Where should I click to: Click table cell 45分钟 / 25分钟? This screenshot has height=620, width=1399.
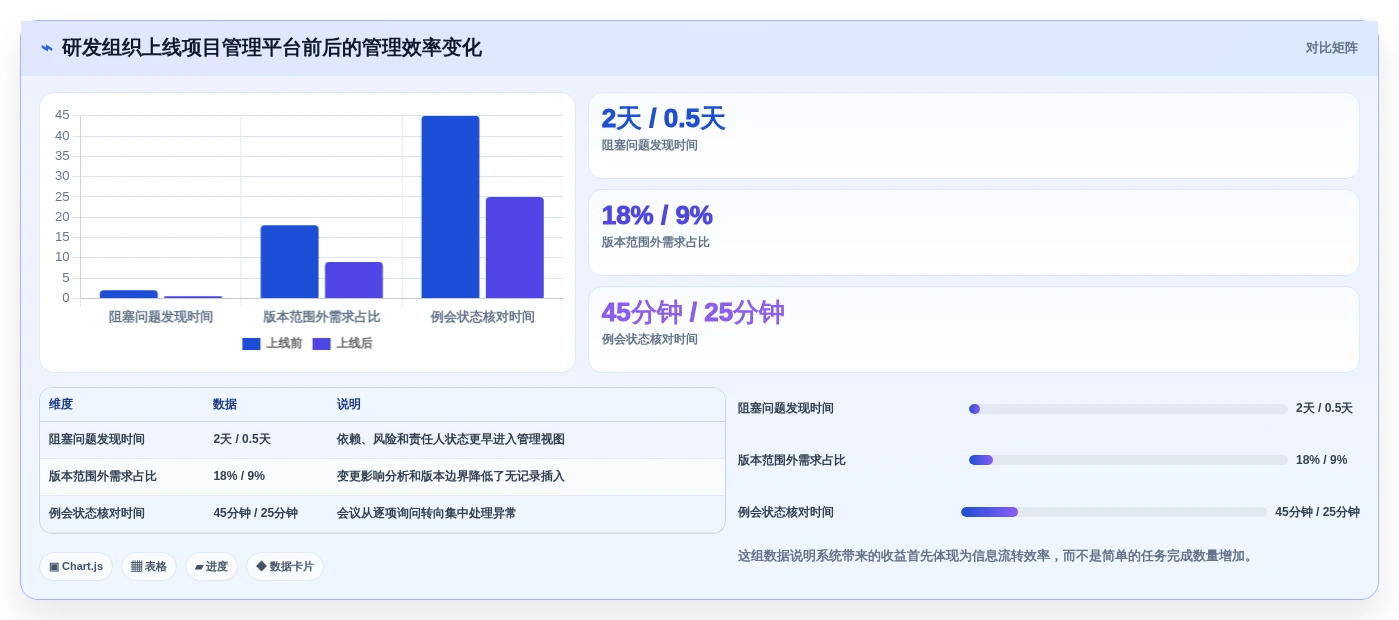(255, 513)
